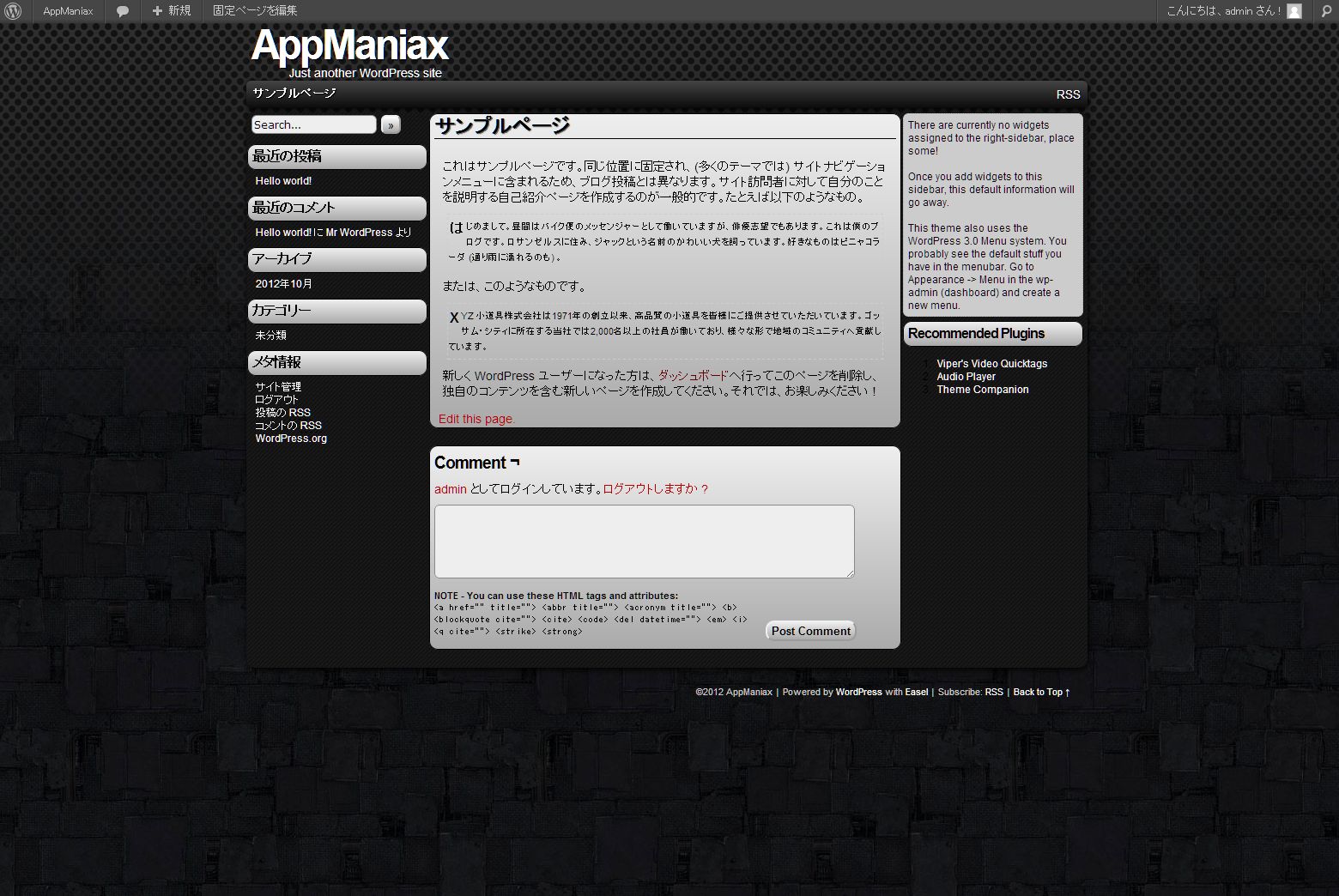Open the コメントの RSS feed link
Screen dimensions: 1339x896
pyautogui.click(x=288, y=426)
